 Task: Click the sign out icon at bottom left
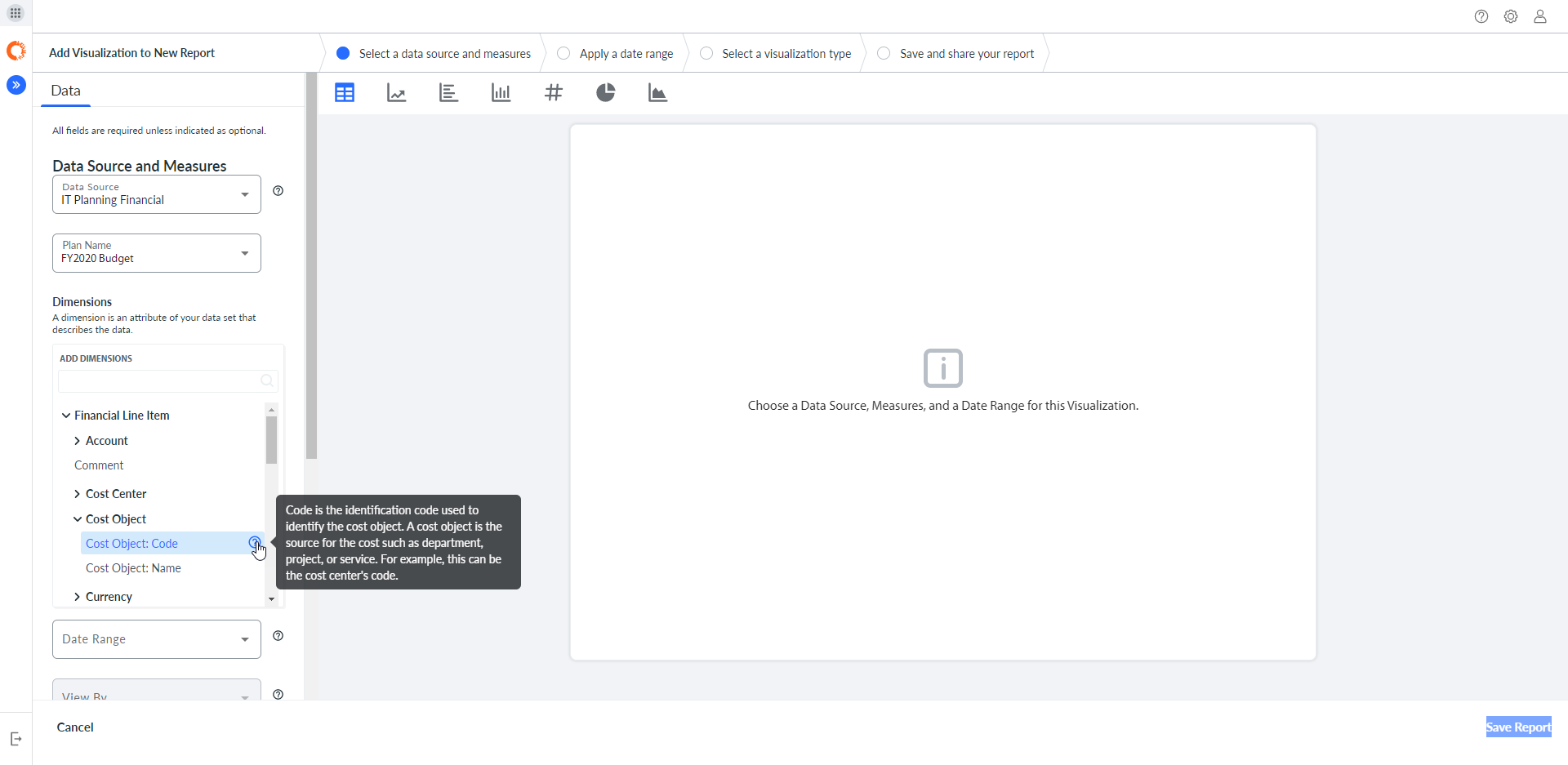16,739
